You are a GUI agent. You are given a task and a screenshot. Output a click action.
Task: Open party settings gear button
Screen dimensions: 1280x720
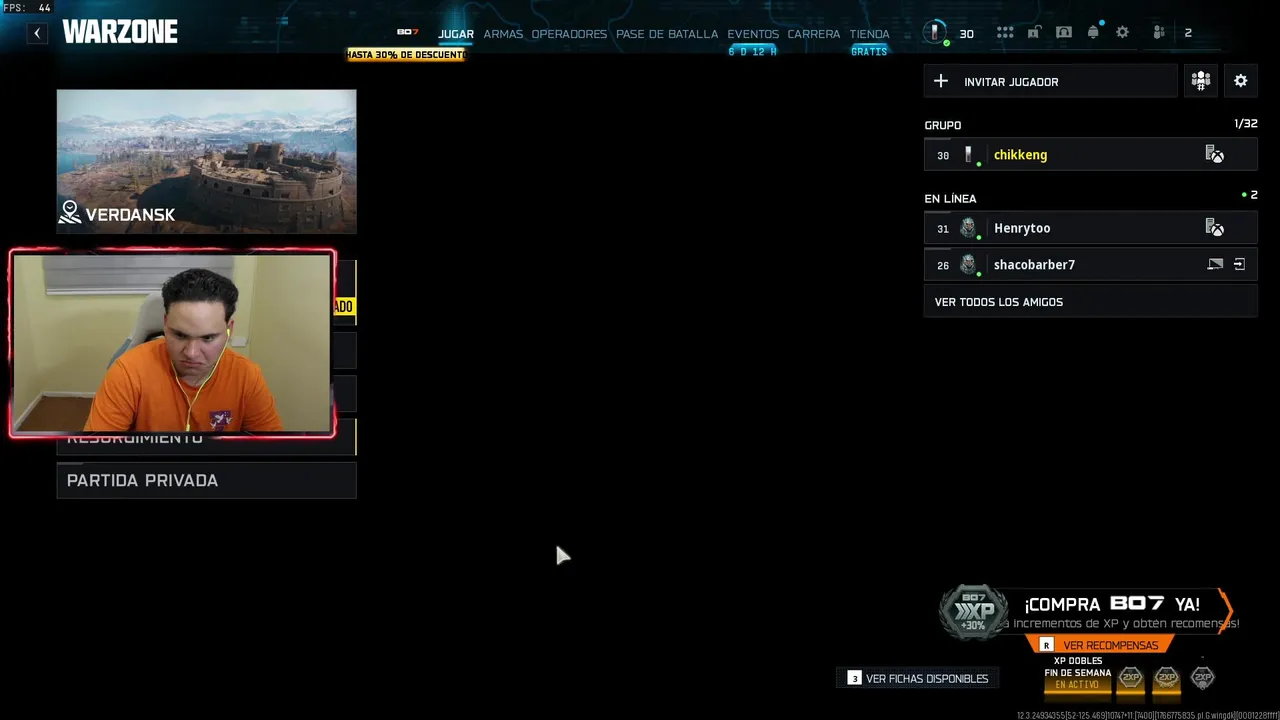(x=1241, y=81)
